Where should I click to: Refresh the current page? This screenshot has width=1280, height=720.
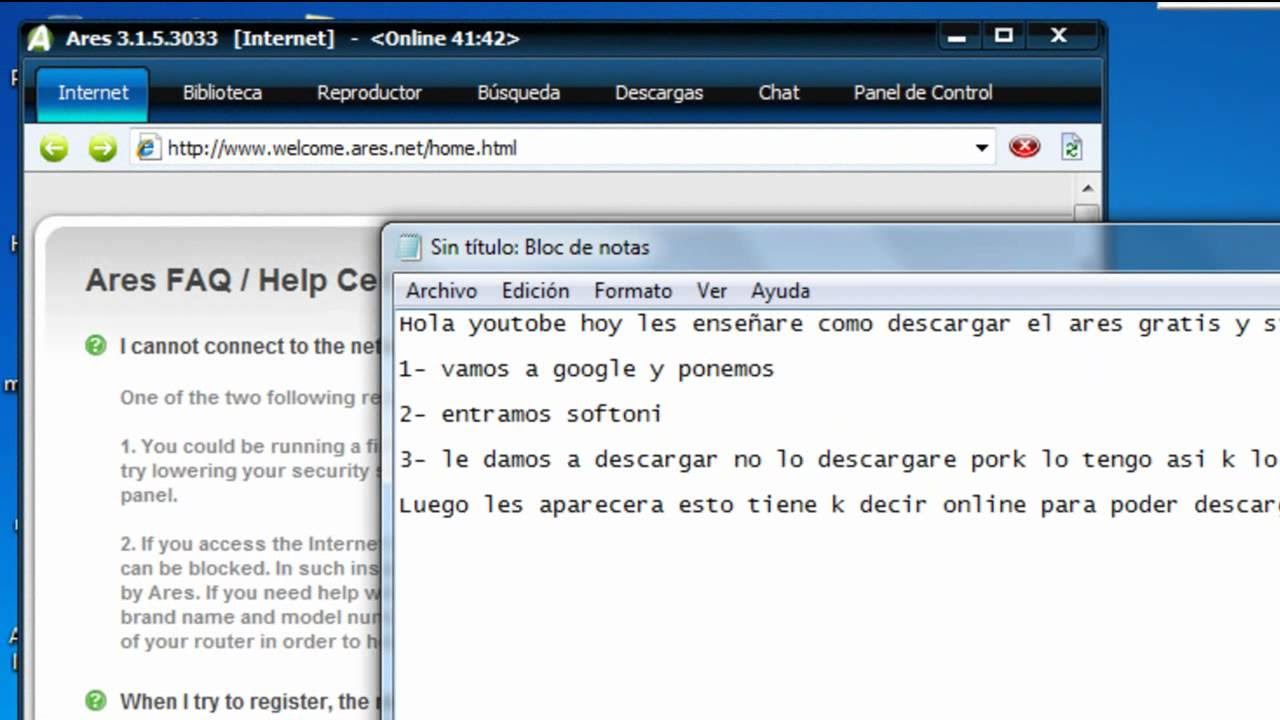tap(1070, 146)
